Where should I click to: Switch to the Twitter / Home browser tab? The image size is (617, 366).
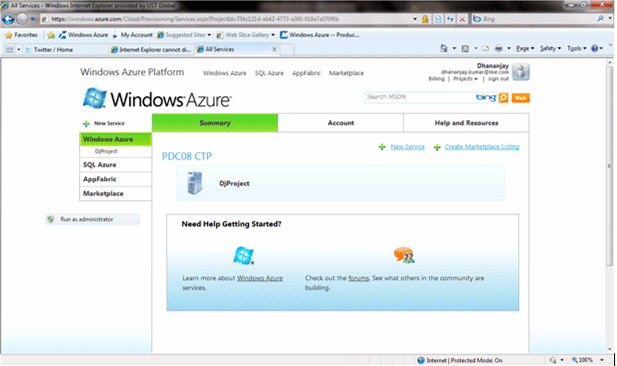click(65, 49)
